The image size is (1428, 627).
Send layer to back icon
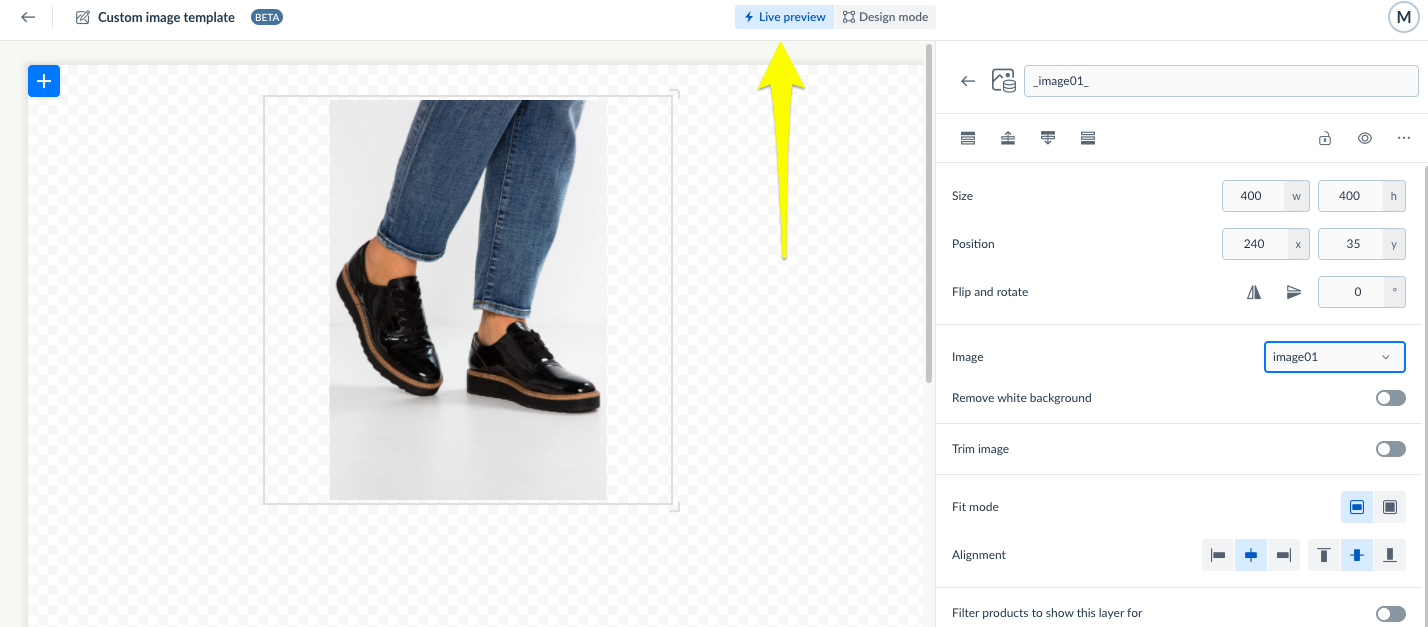click(1088, 138)
